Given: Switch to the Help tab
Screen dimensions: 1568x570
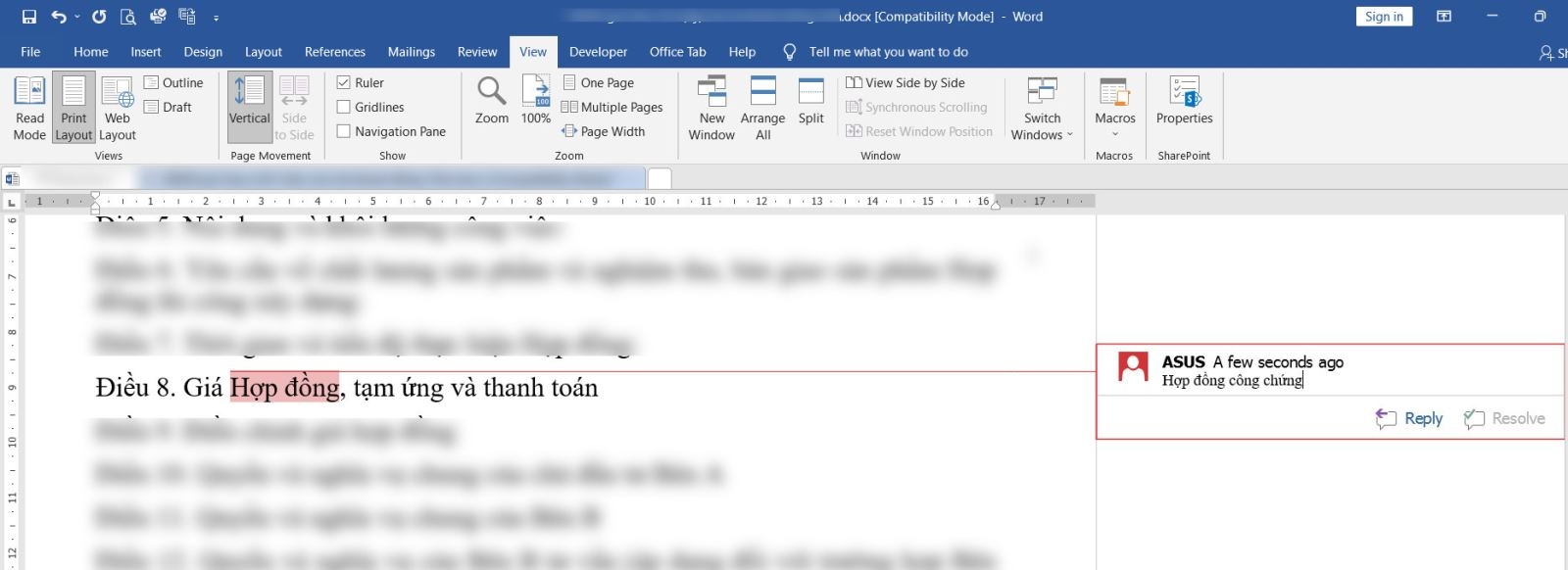Looking at the screenshot, I should coord(742,52).
